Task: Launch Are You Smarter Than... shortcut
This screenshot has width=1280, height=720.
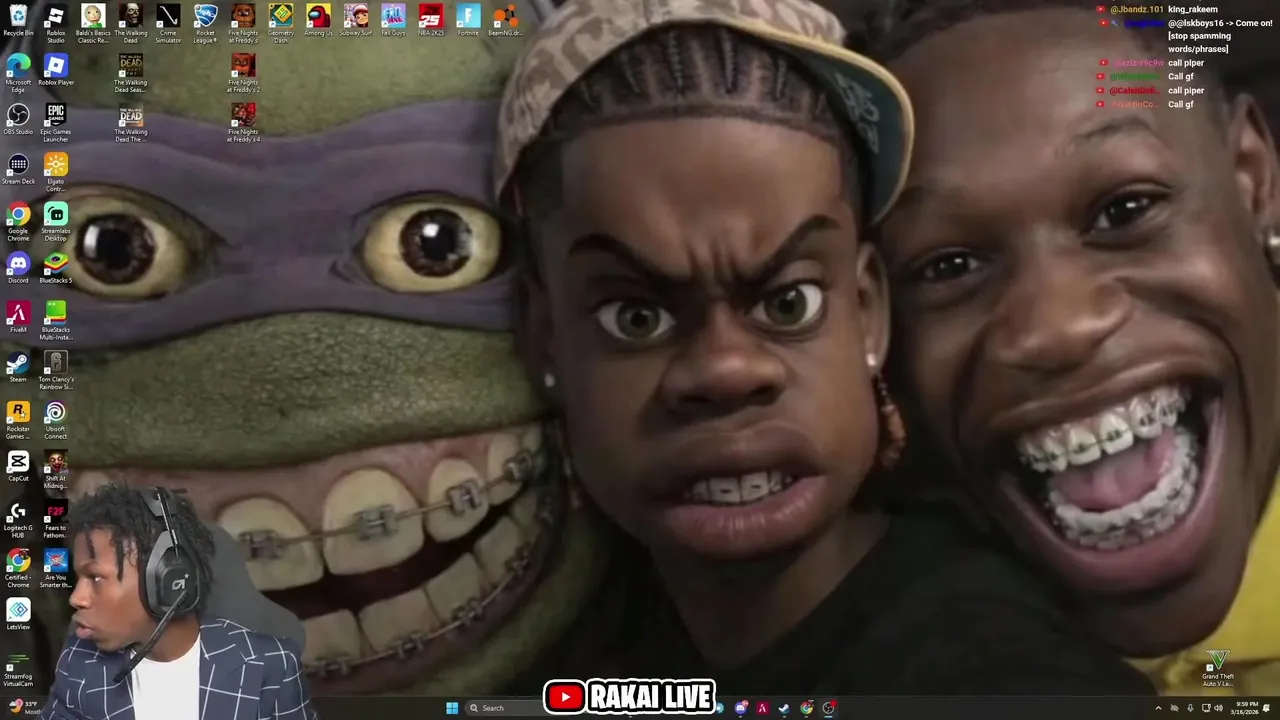Action: 56,569
